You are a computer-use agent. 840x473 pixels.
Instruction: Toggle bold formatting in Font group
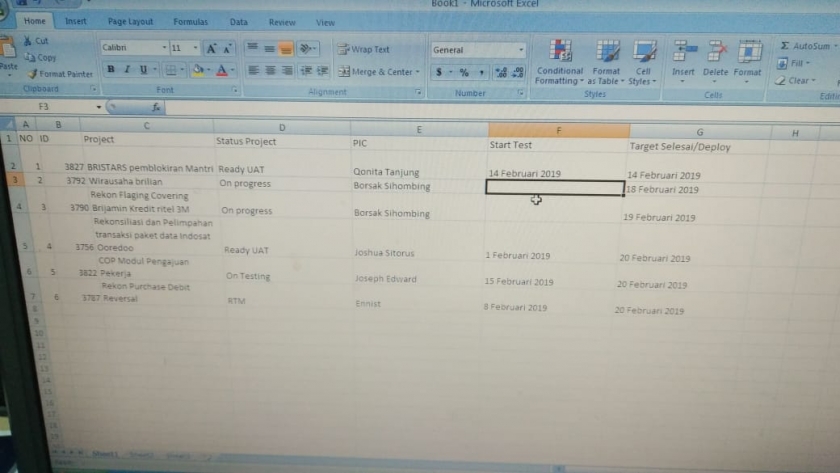[111, 69]
